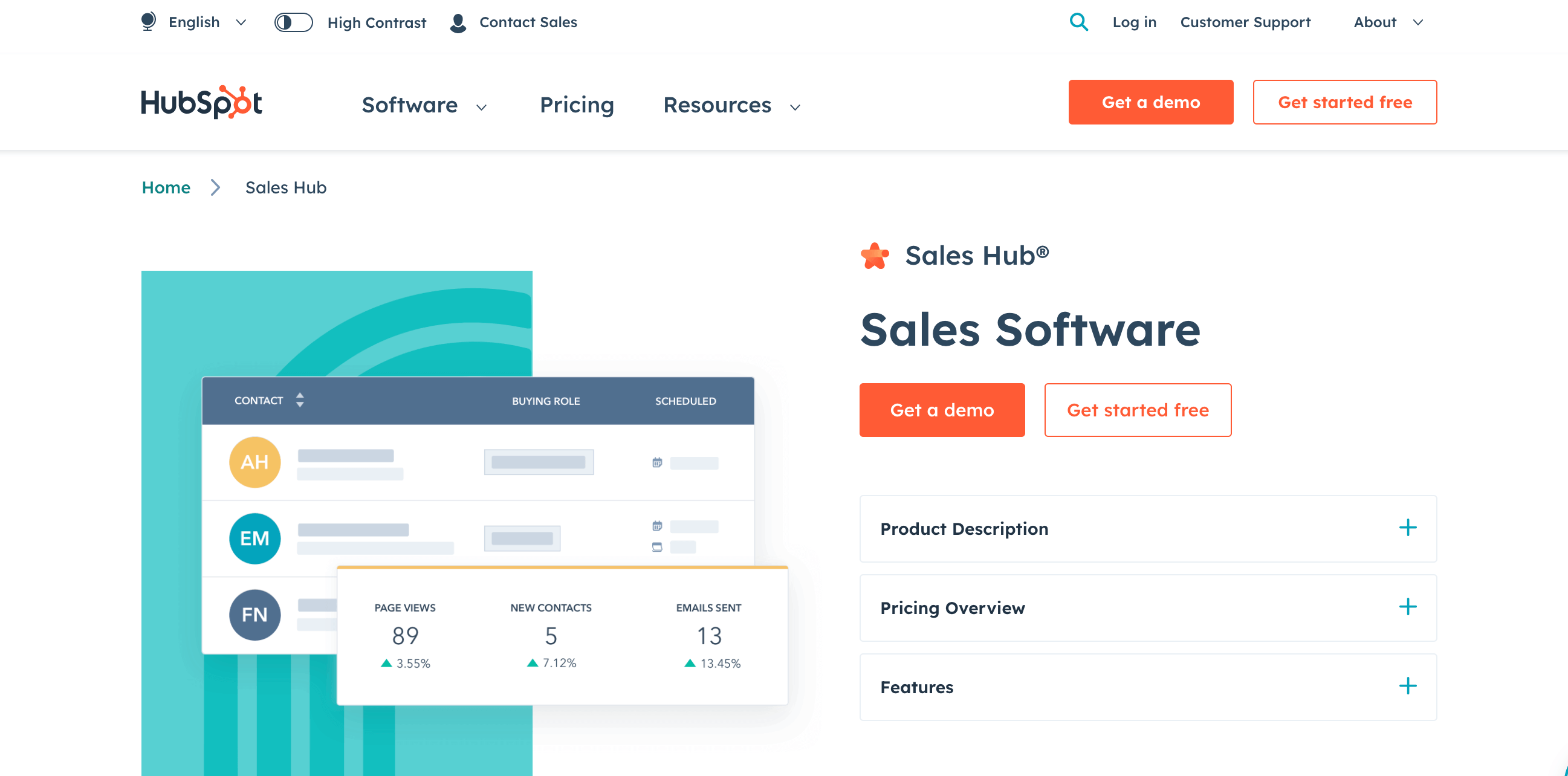Click the SCHEDULED column header

coord(685,401)
